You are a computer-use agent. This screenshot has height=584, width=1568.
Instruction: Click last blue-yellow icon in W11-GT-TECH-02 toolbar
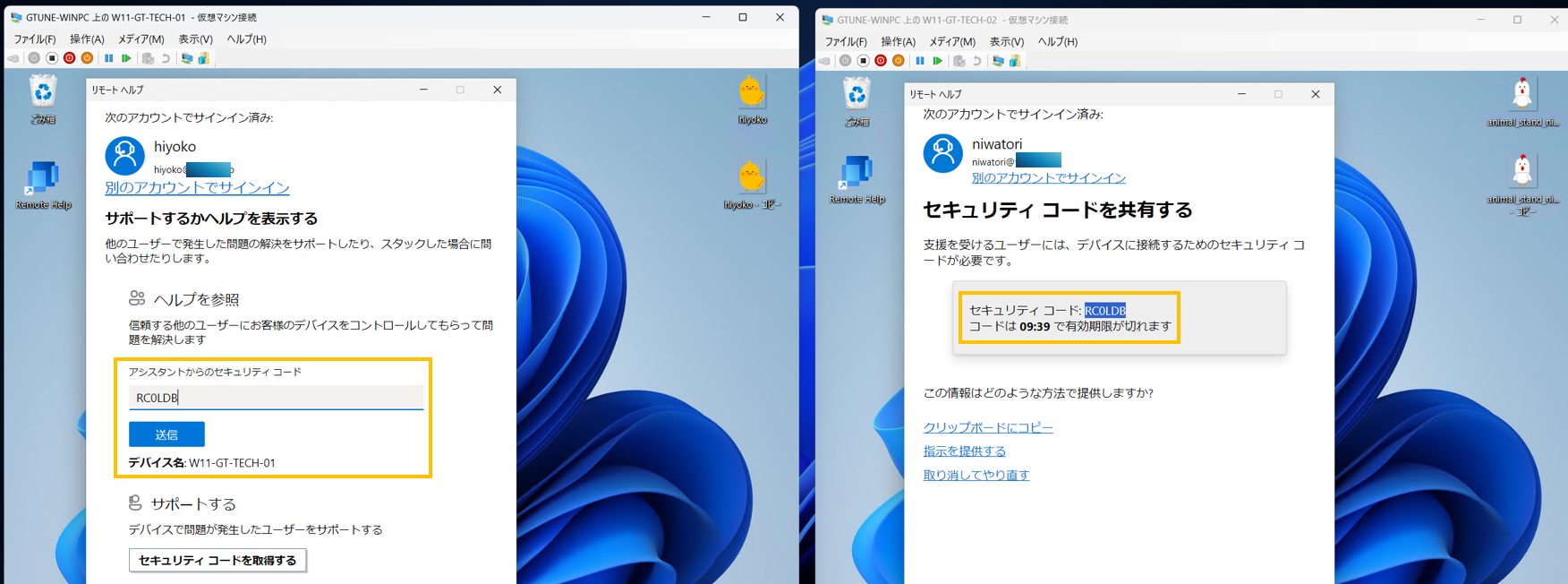[x=1015, y=61]
